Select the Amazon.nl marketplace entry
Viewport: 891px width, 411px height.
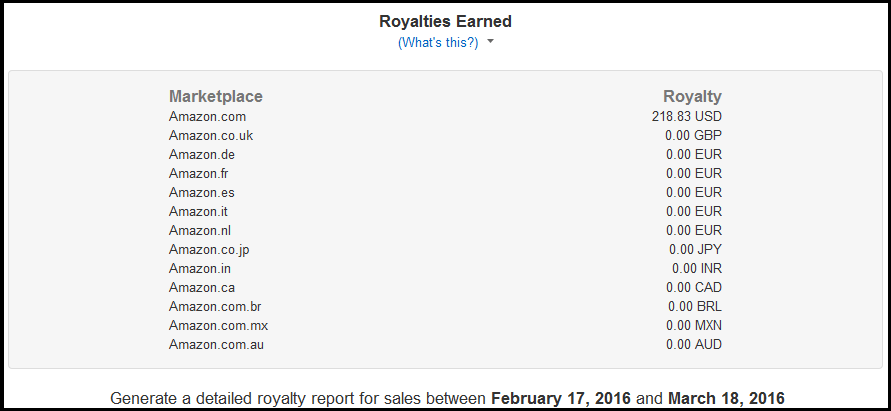point(199,230)
